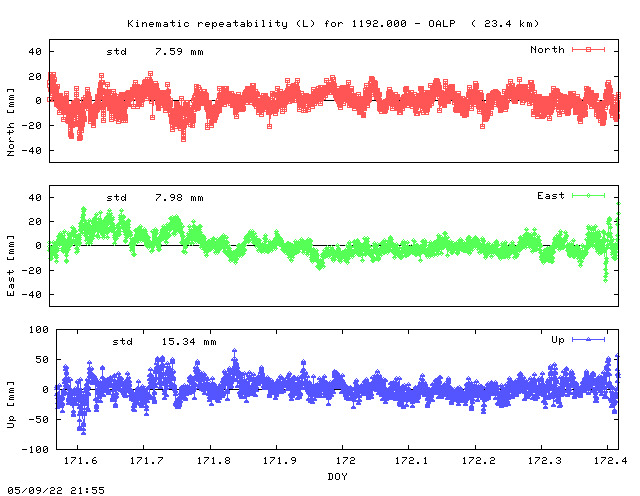
Task: Select the East legend label
Action: (550, 196)
